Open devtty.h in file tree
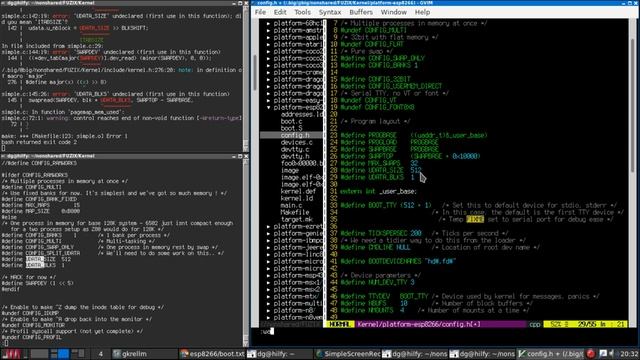 pyautogui.click(x=295, y=156)
